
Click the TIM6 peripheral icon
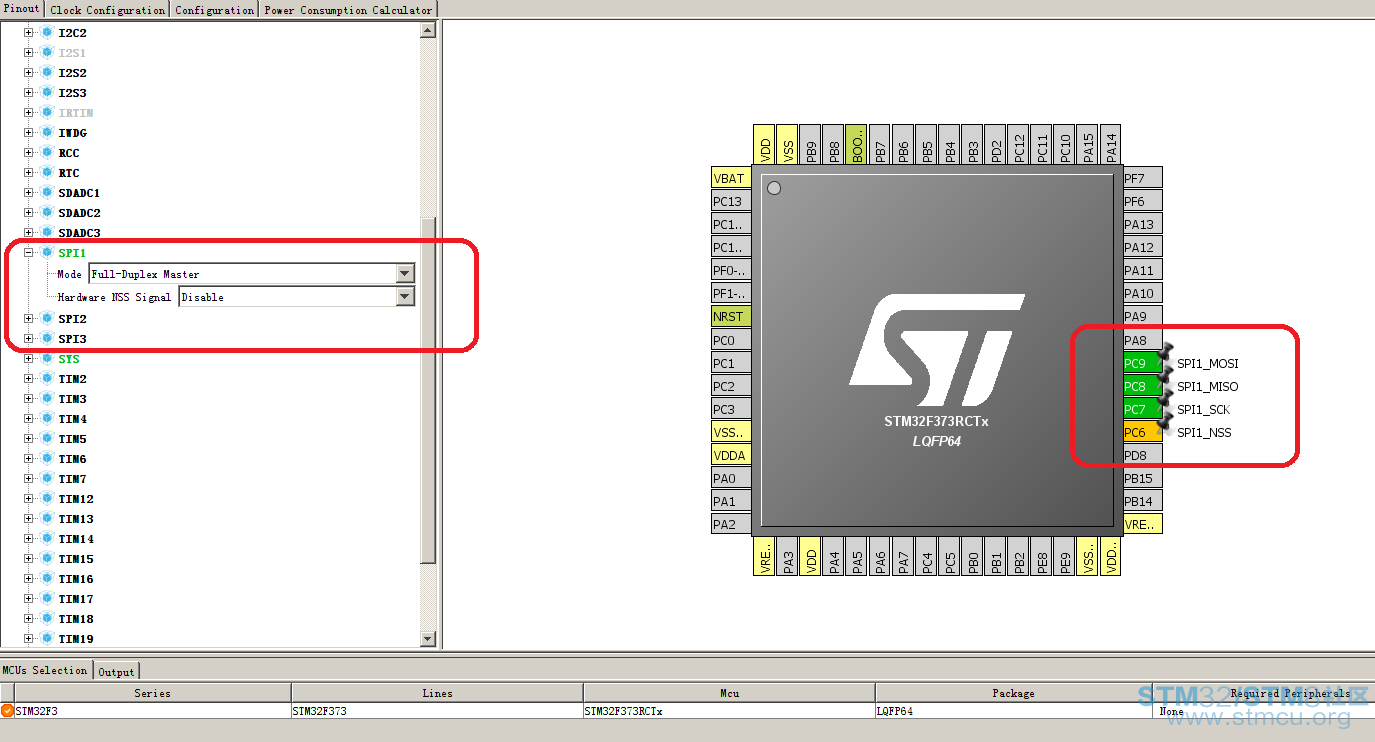tap(46, 459)
